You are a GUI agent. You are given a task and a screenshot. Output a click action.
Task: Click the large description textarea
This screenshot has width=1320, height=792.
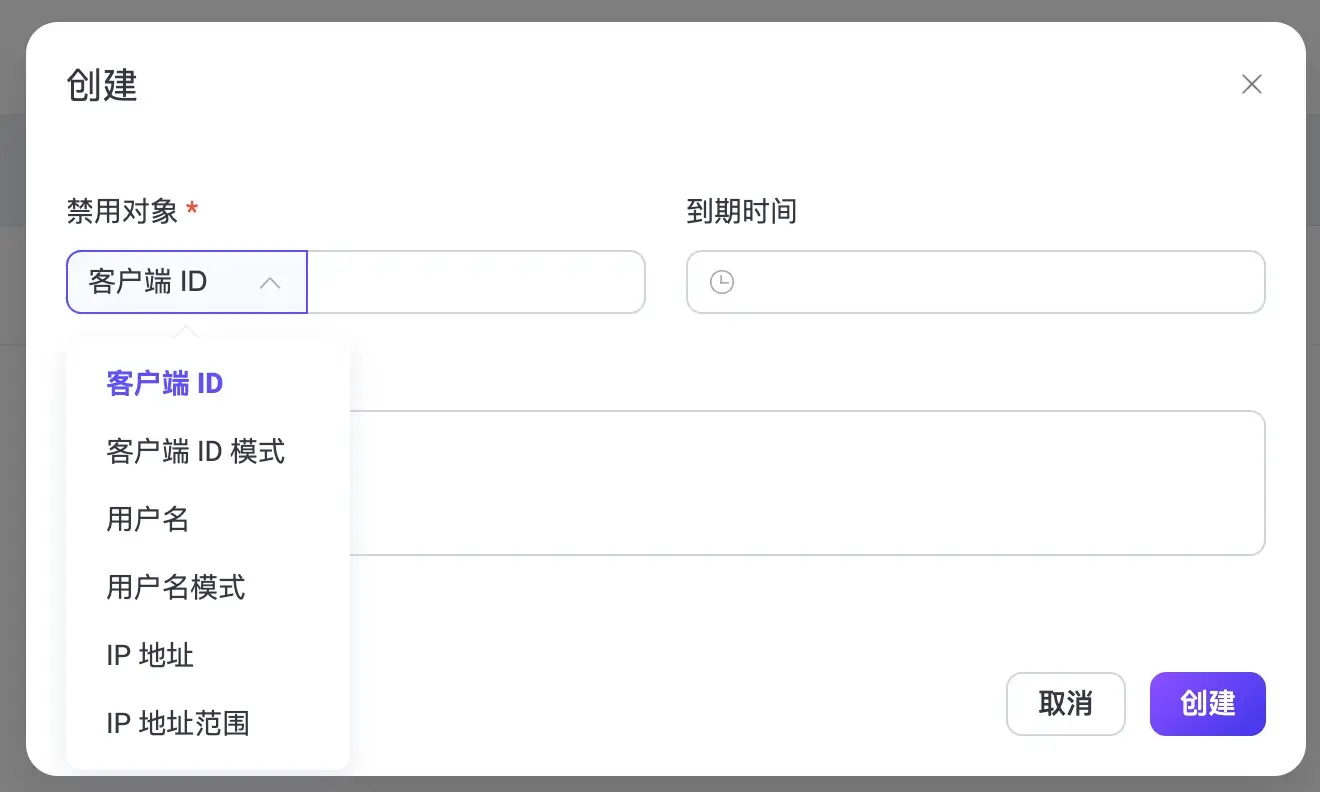800,482
